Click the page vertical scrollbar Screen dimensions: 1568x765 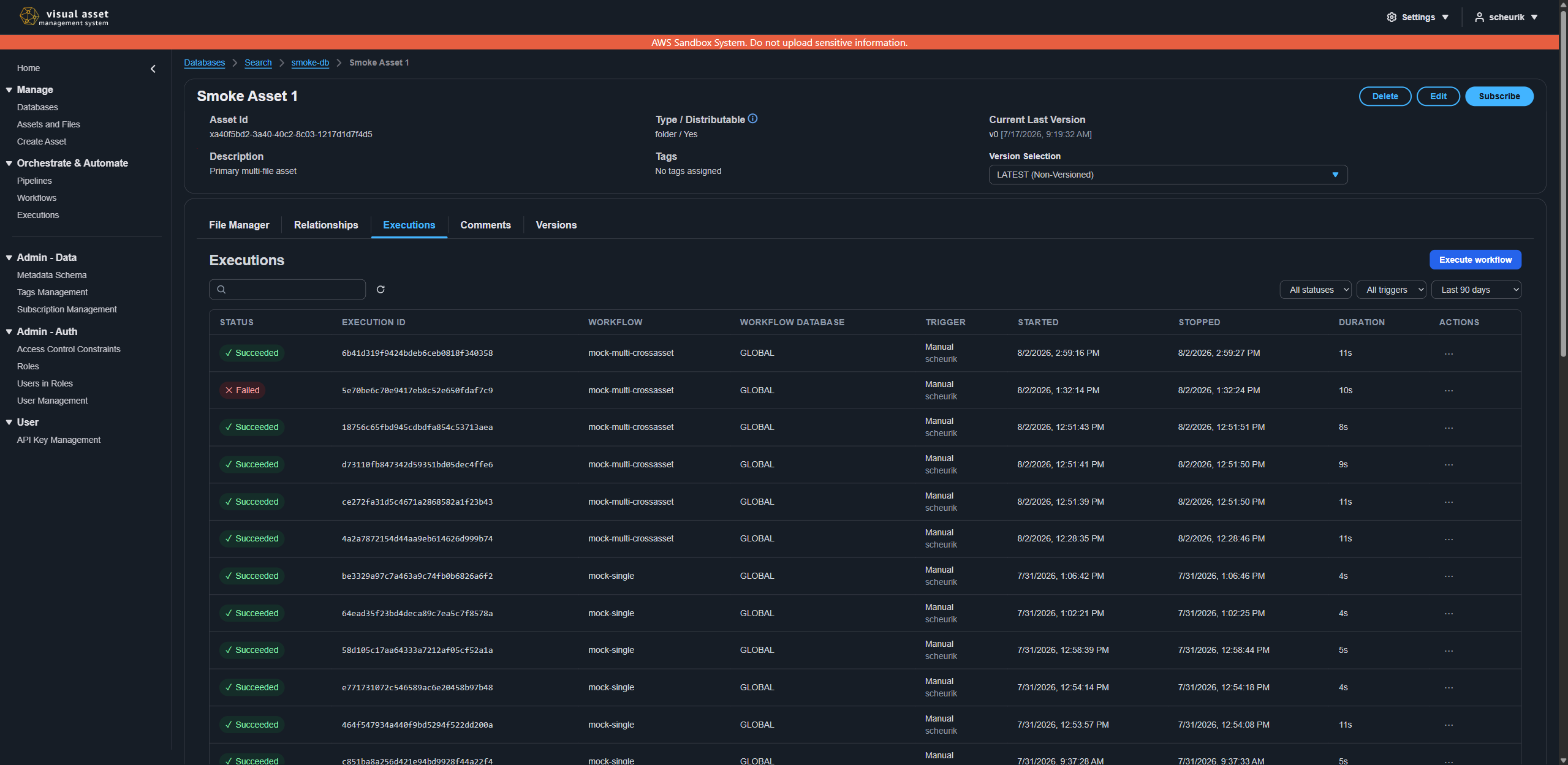point(1563,184)
